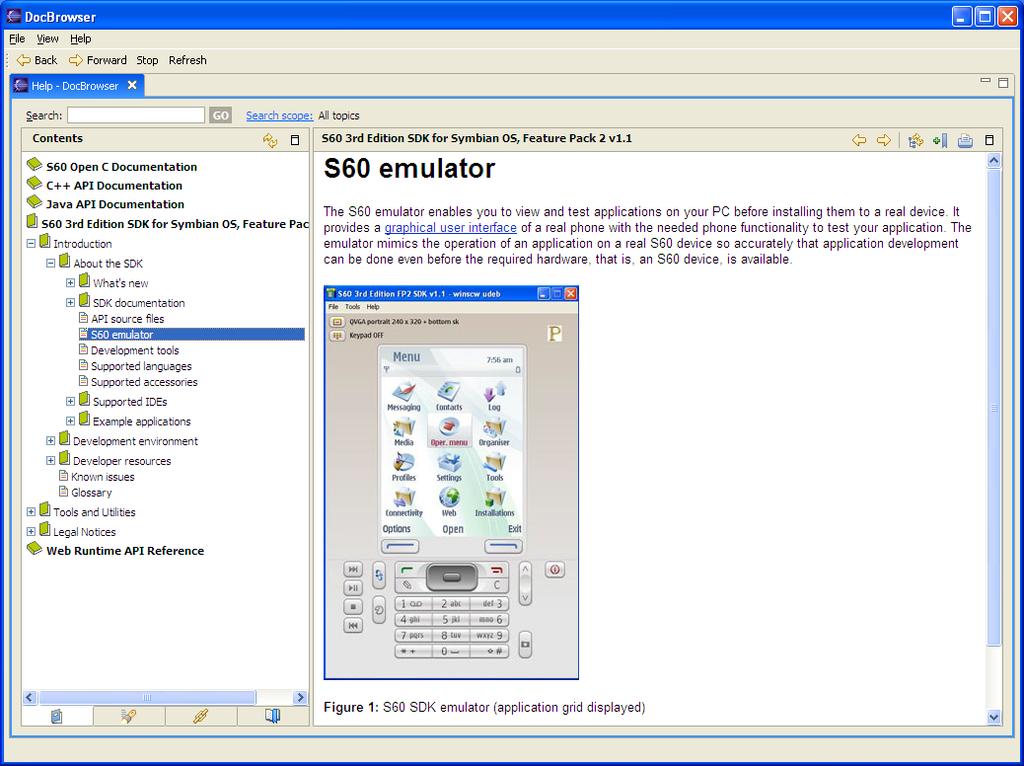Expand the Supported IDEs node
Screen dimensions: 1024x766
click(70, 402)
